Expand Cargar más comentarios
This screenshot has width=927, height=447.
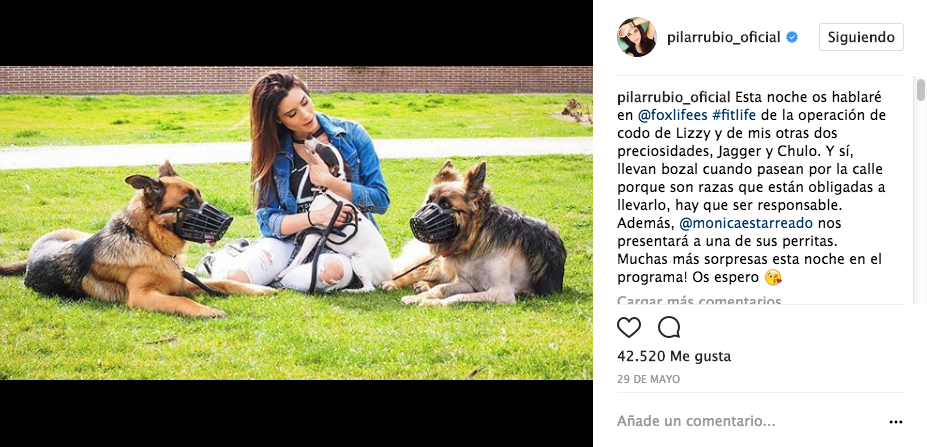(699, 300)
